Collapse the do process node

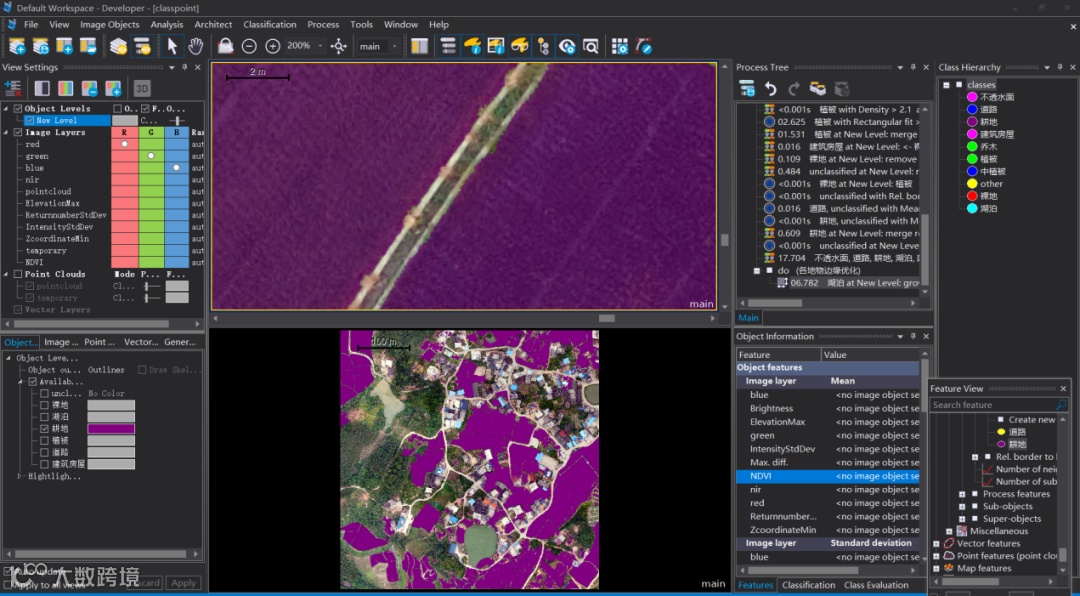coord(757,271)
